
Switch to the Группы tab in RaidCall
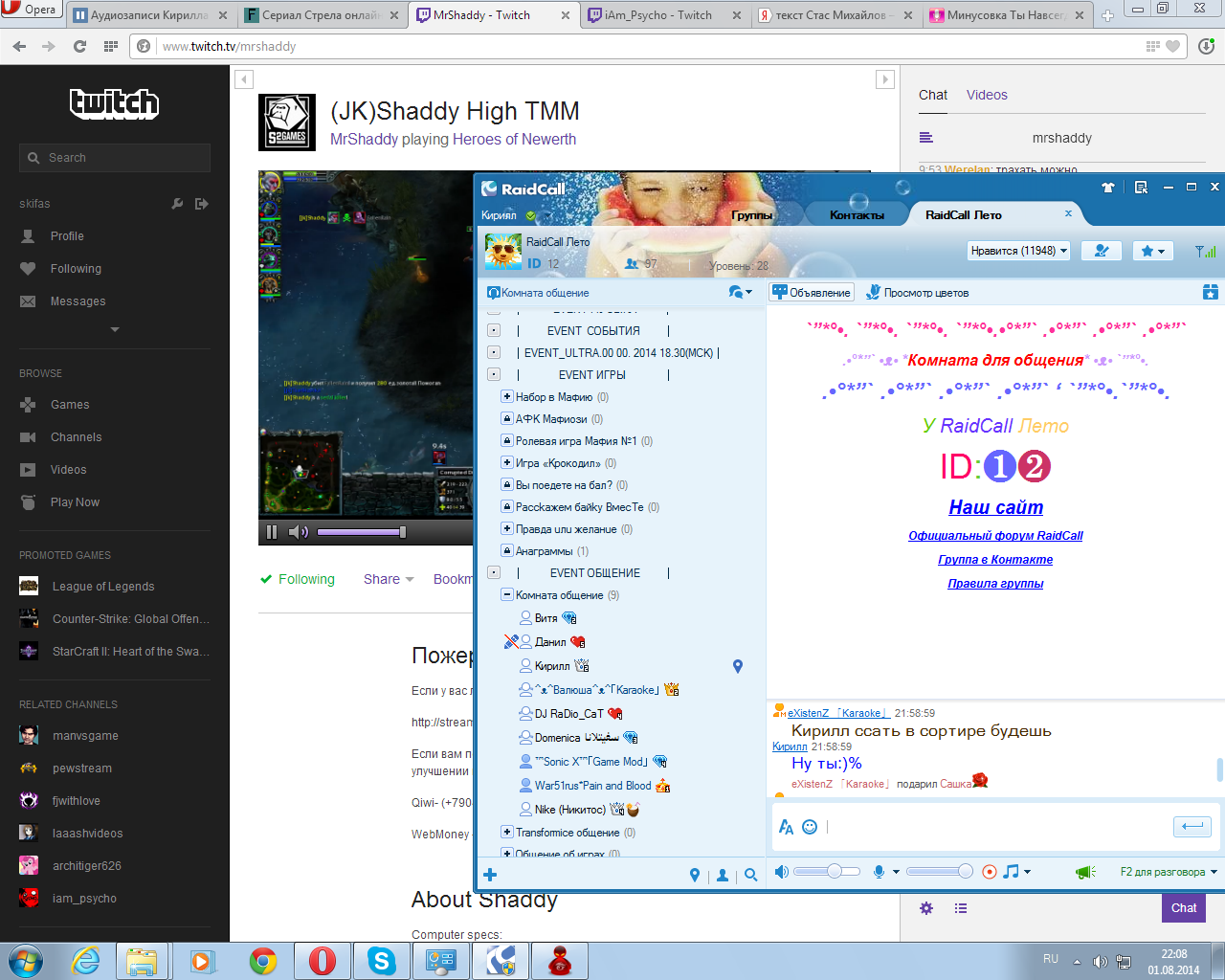[752, 215]
